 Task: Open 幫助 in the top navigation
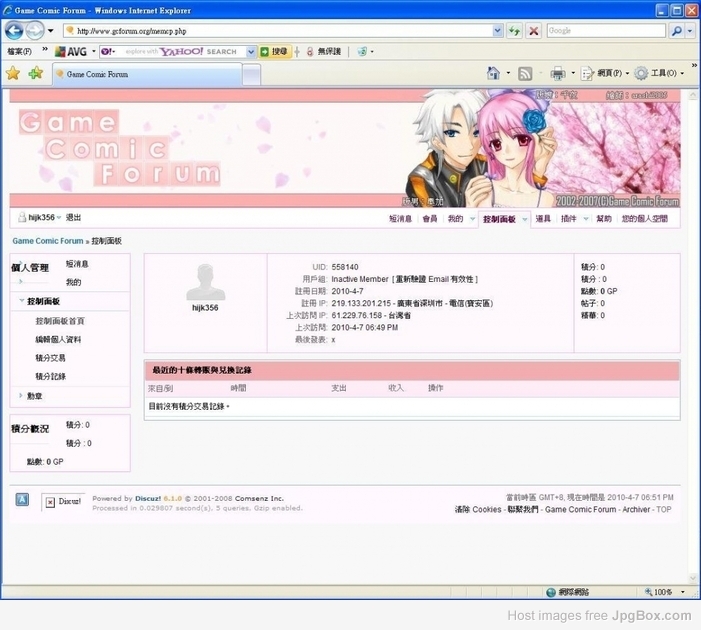(x=604, y=219)
